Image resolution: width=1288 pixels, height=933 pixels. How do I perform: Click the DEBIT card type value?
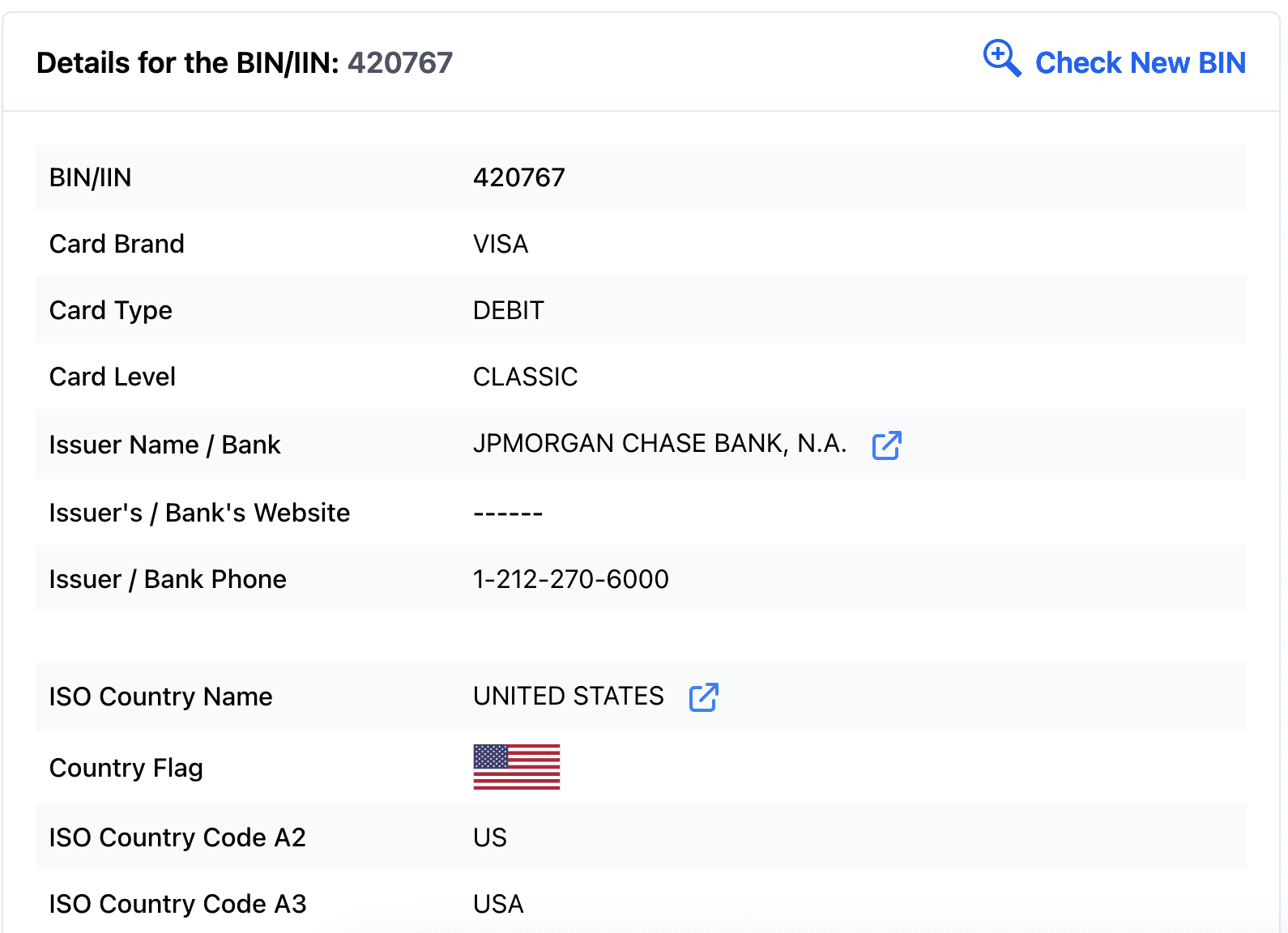508,310
